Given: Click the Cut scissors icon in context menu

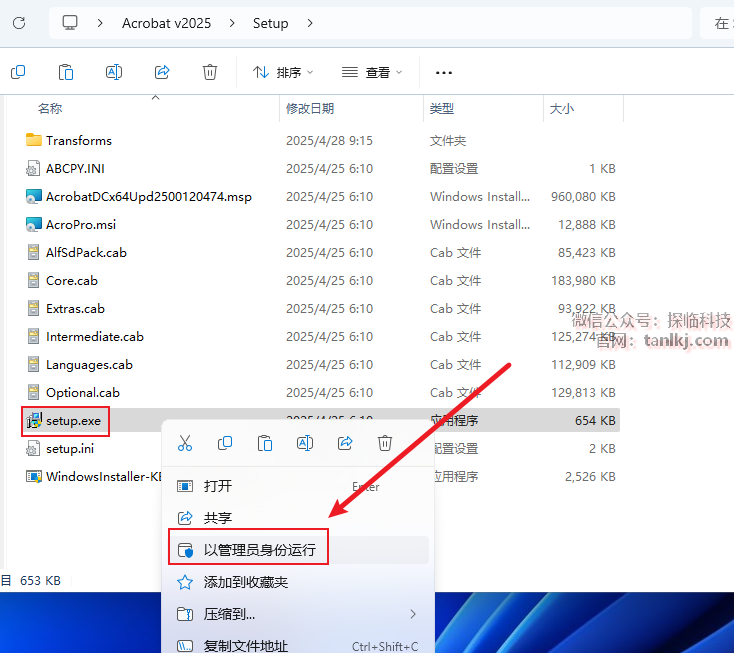Looking at the screenshot, I should point(185,443).
